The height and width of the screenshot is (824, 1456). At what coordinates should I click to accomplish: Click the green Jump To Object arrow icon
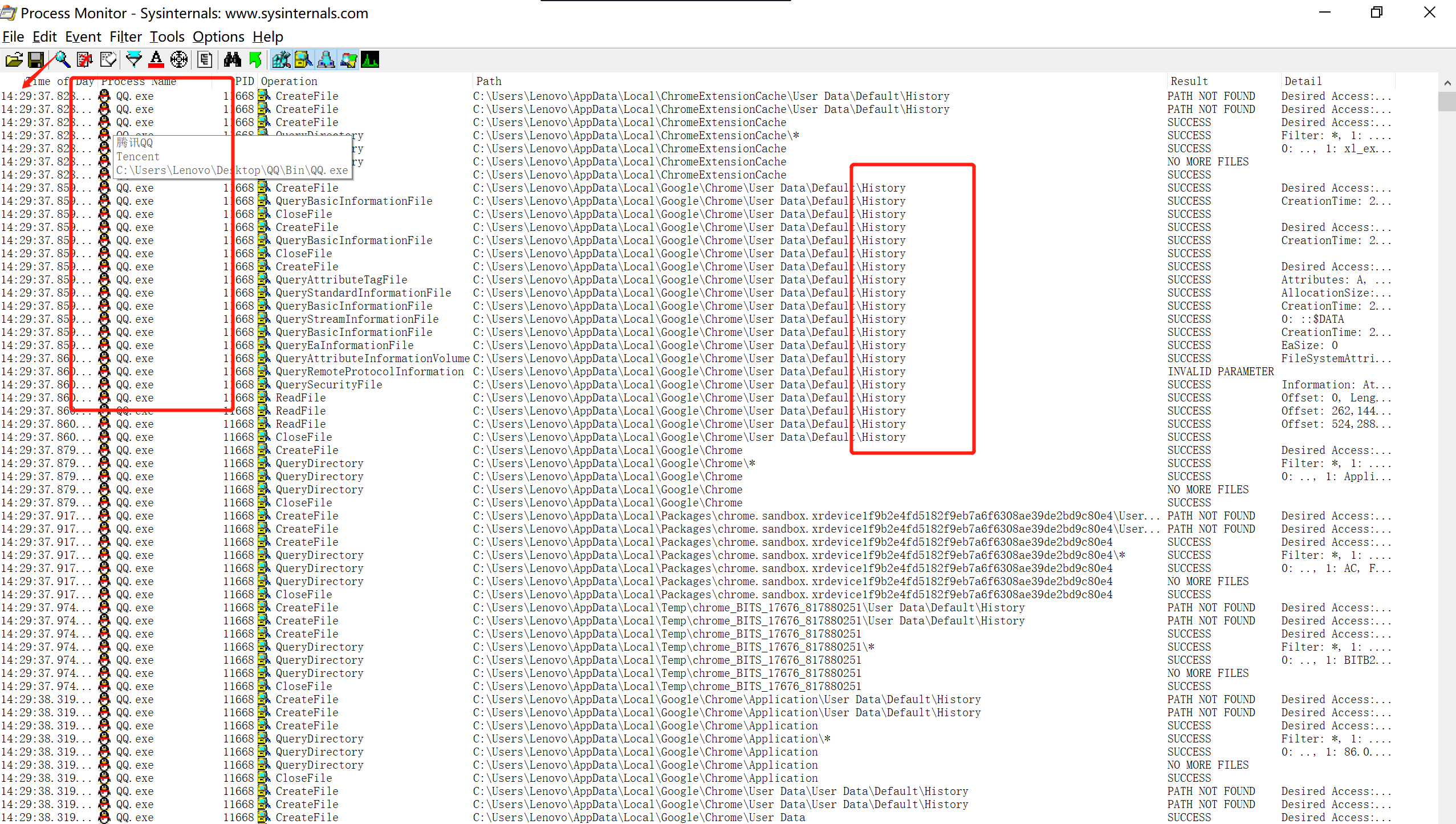(255, 59)
